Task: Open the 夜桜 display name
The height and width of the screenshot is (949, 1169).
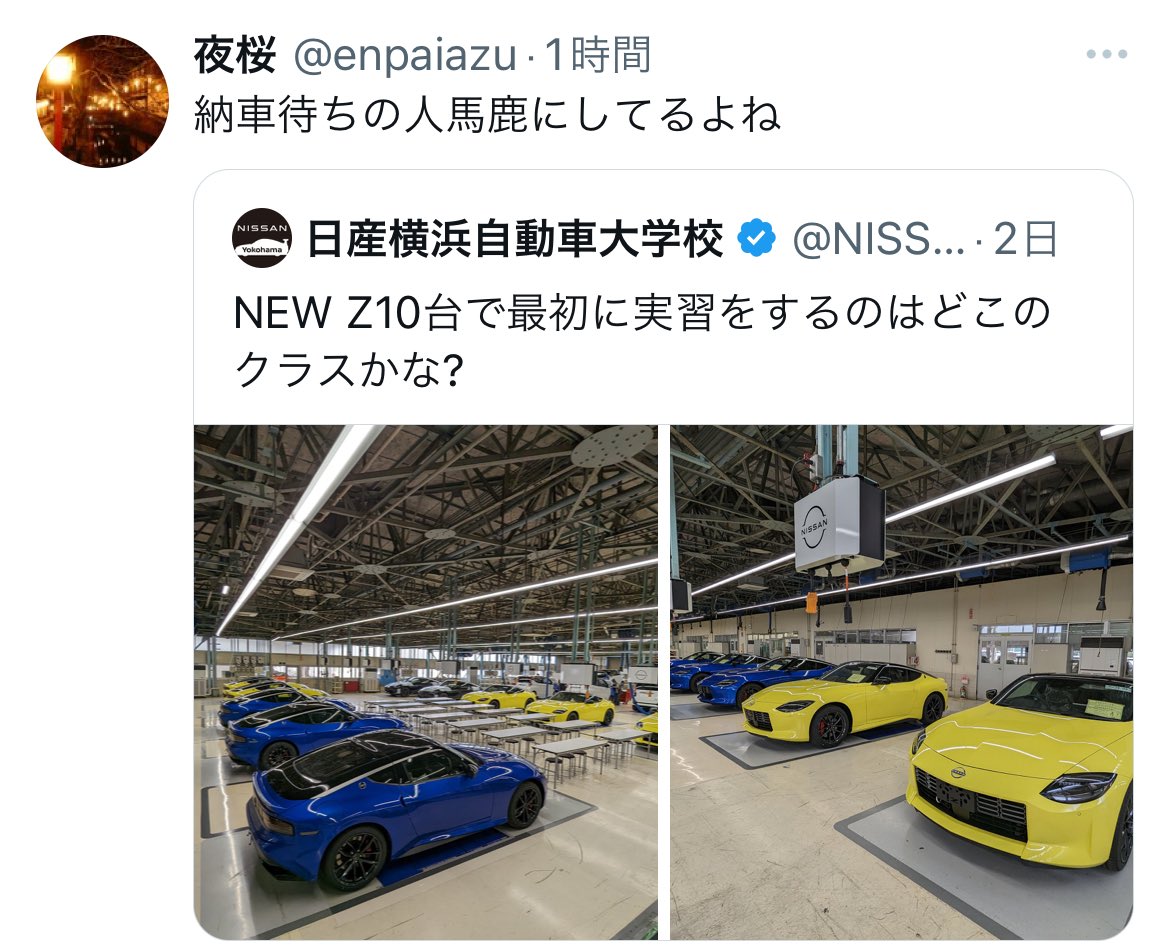Action: tap(235, 55)
